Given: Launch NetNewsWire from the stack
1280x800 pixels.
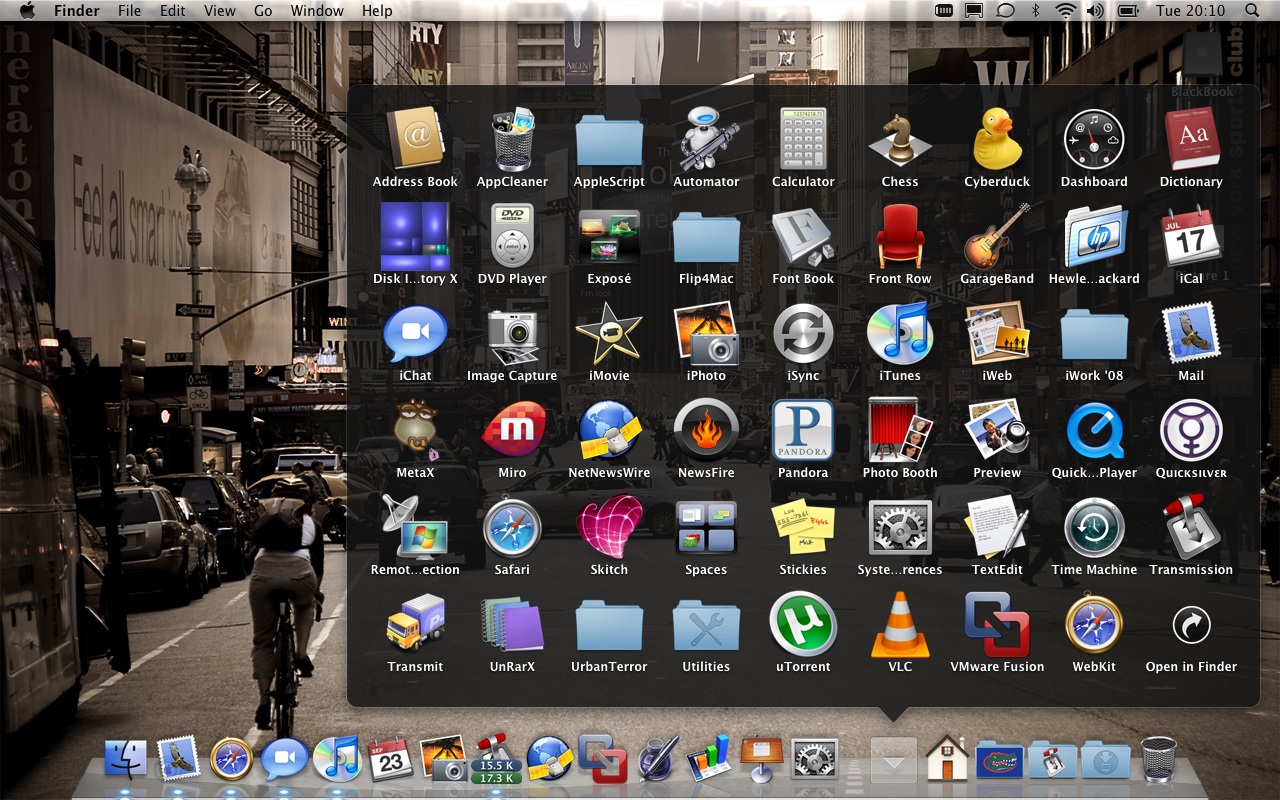Looking at the screenshot, I should [x=609, y=429].
